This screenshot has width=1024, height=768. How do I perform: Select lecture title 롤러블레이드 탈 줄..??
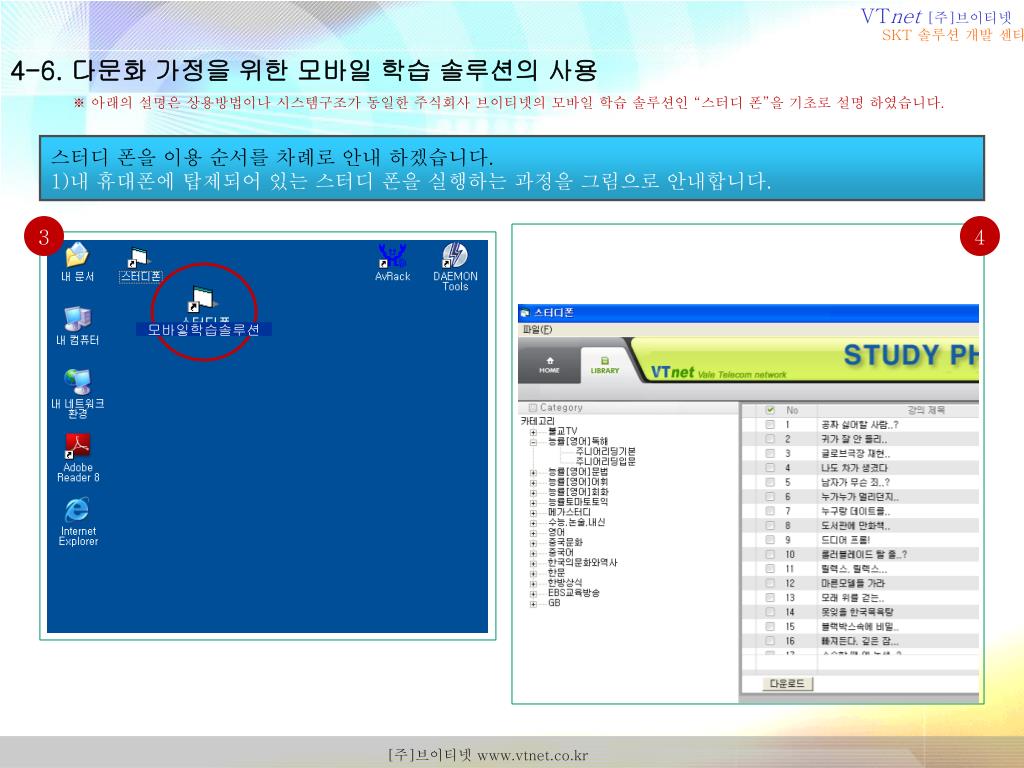tap(864, 554)
